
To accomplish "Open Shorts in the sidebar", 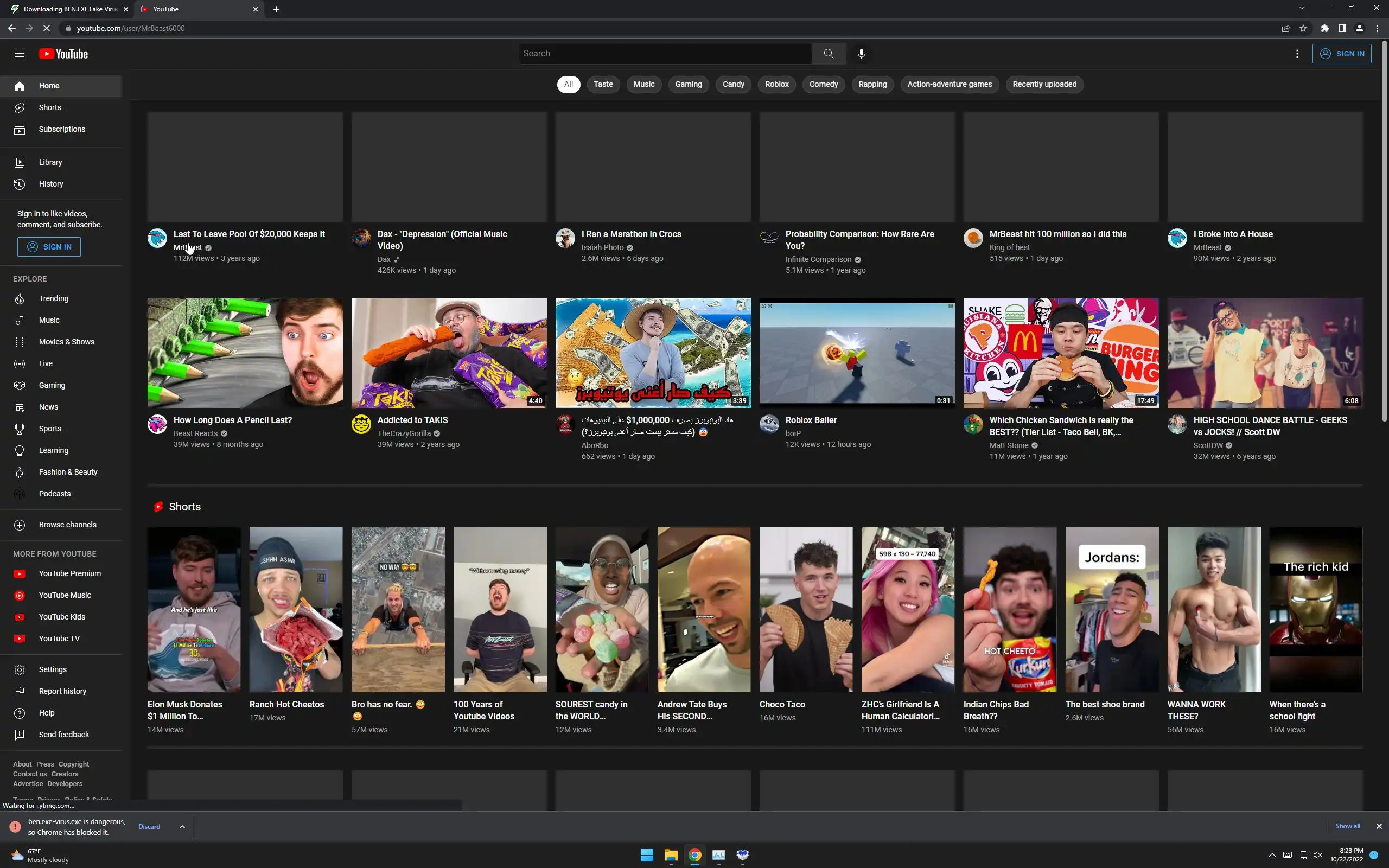I will click(50, 107).
